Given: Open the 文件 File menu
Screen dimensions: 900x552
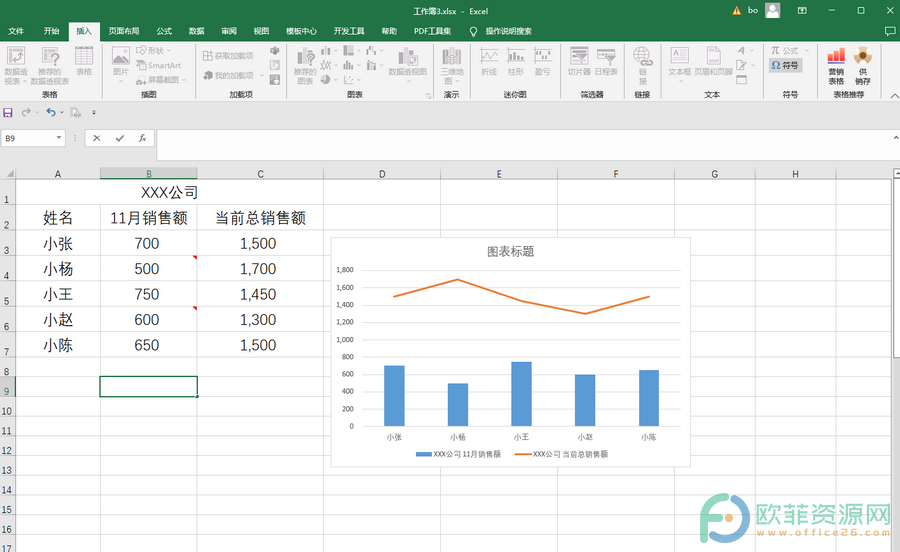Looking at the screenshot, I should (16, 31).
